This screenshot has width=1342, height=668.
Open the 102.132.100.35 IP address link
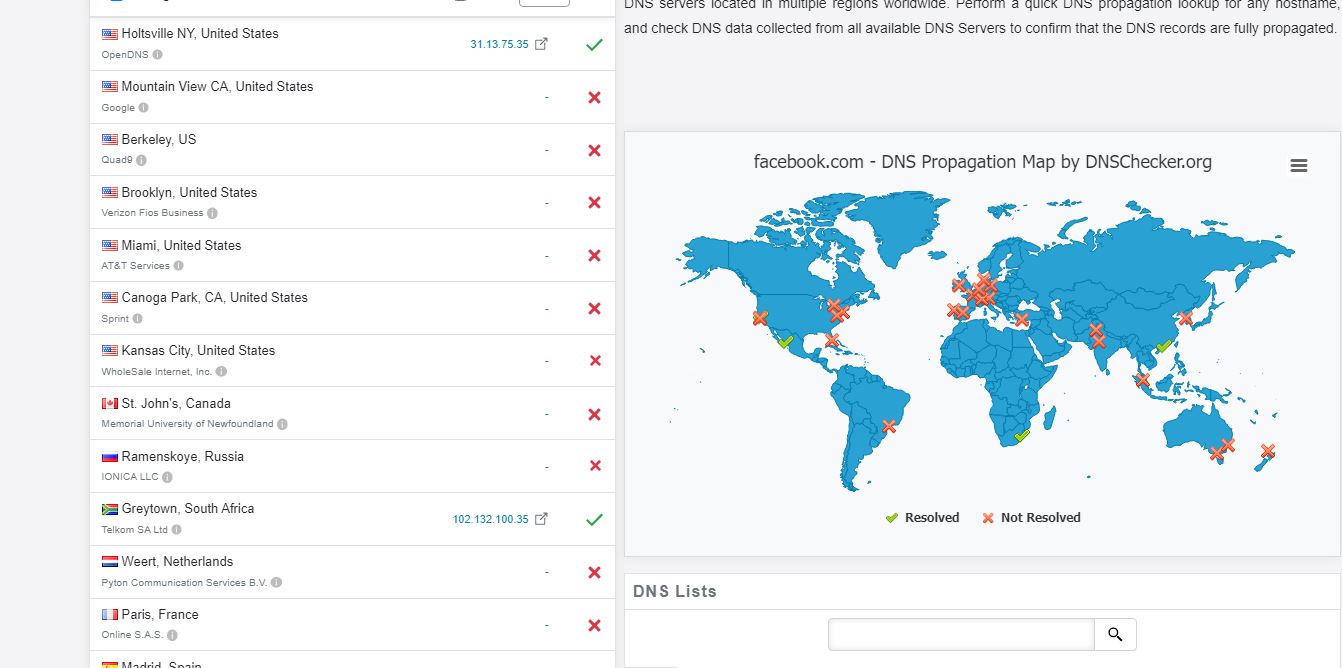490,519
